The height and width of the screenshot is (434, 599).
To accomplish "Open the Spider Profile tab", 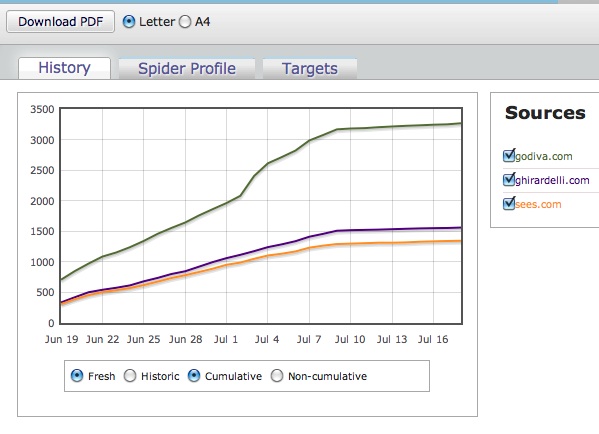I will pos(187,69).
